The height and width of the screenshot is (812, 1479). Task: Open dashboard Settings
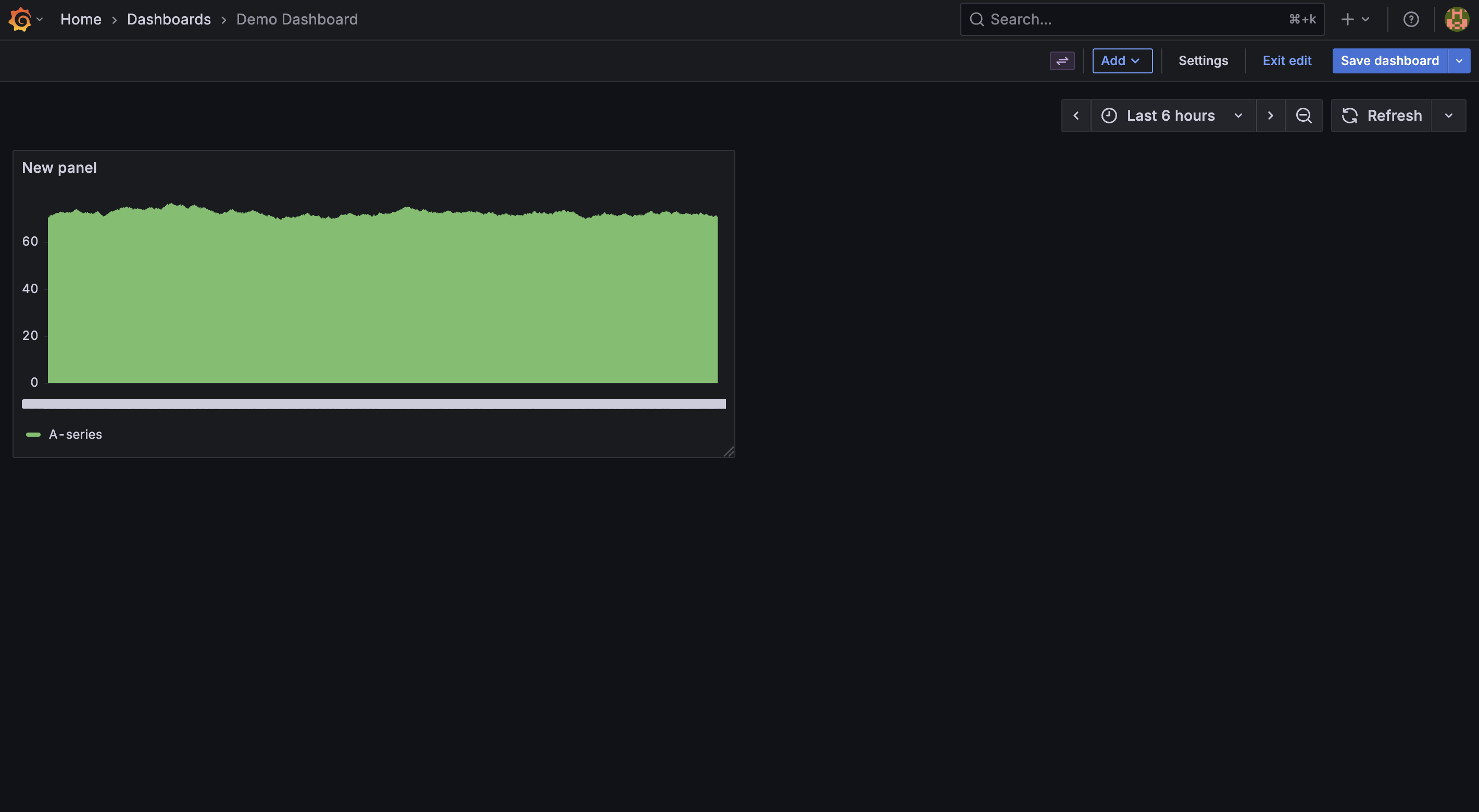pyautogui.click(x=1203, y=61)
